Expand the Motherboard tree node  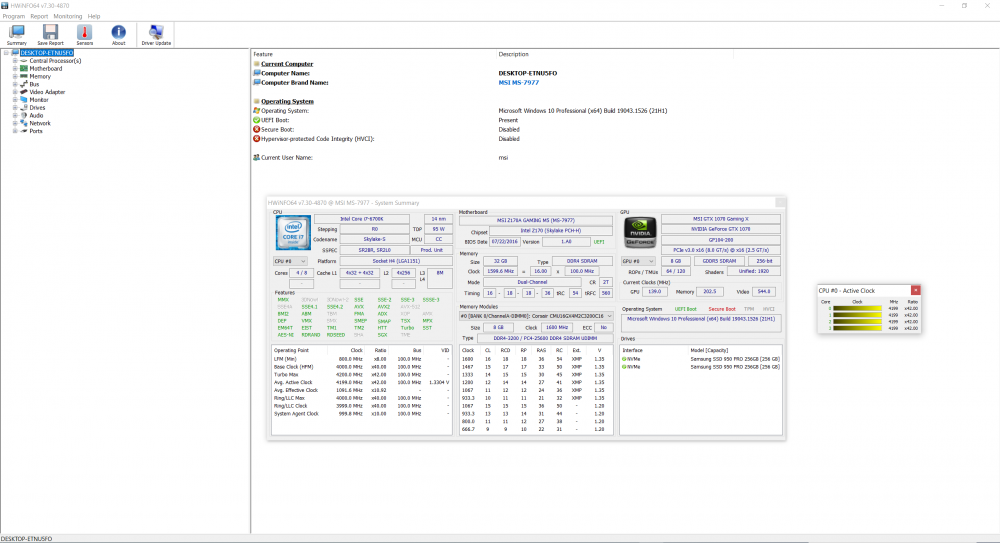pyautogui.click(x=15, y=68)
